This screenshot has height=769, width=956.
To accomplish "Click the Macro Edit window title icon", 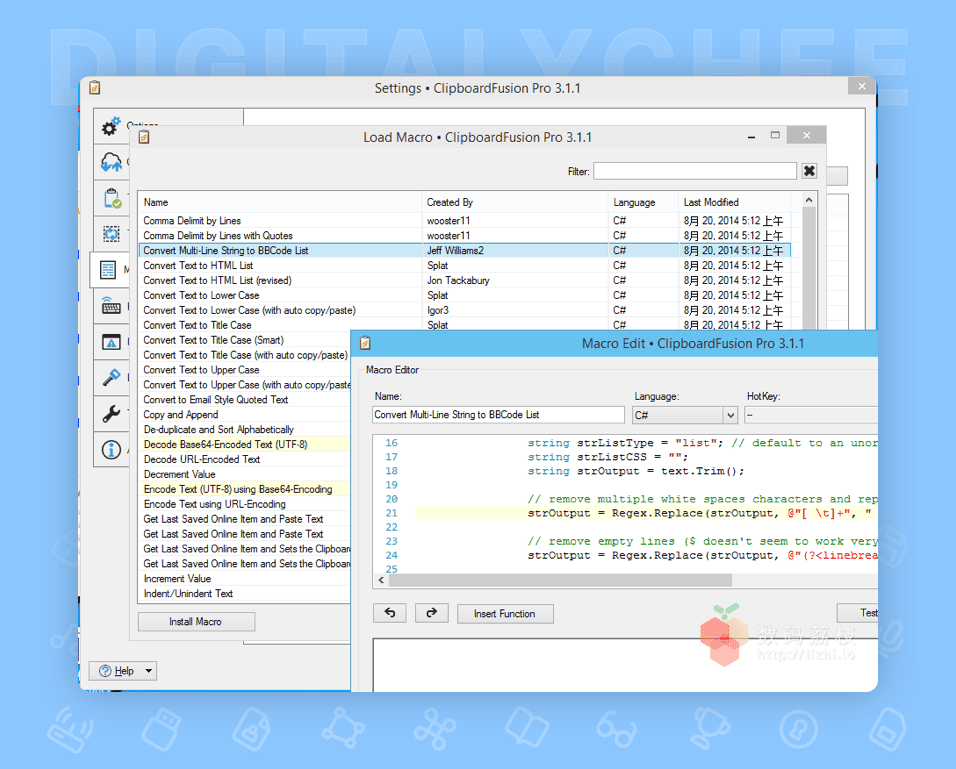I will tap(365, 343).
